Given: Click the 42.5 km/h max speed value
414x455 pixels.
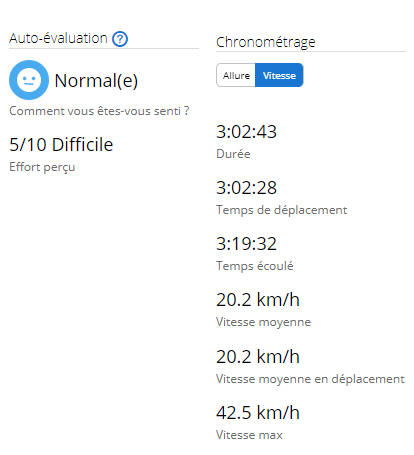Looking at the screenshot, I should [x=258, y=412].
